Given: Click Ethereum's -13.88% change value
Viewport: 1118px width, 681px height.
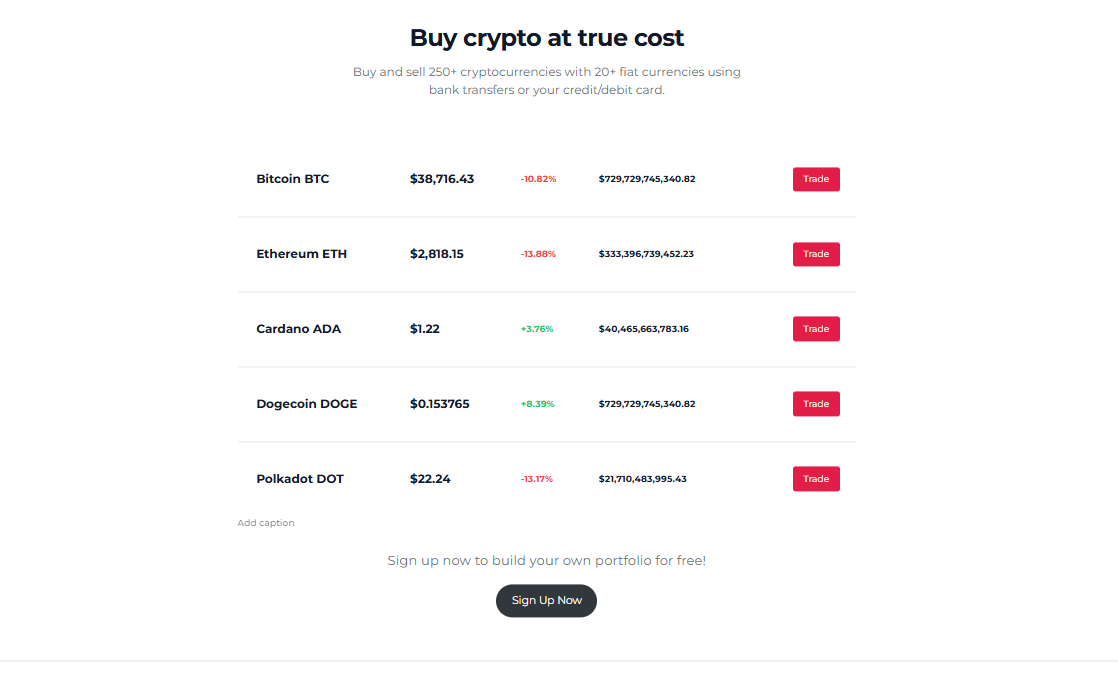Looking at the screenshot, I should click(x=538, y=254).
